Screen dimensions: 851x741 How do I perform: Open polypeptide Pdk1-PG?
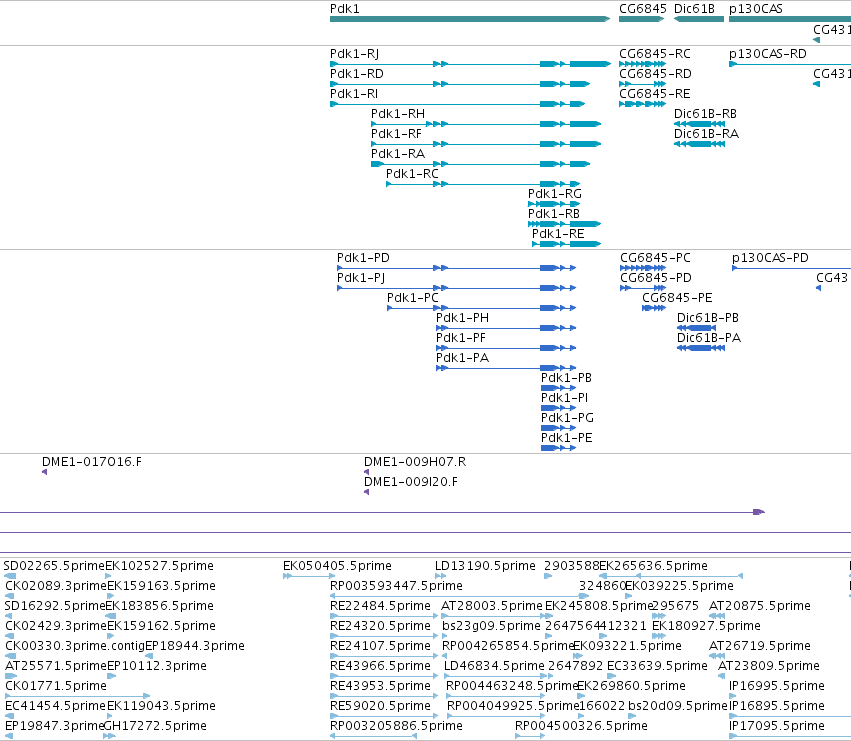click(567, 419)
